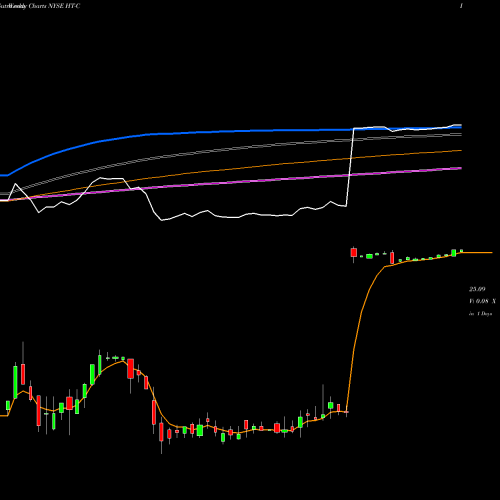Click the first red candle after the gap up
500x500 pixels.
354,252
